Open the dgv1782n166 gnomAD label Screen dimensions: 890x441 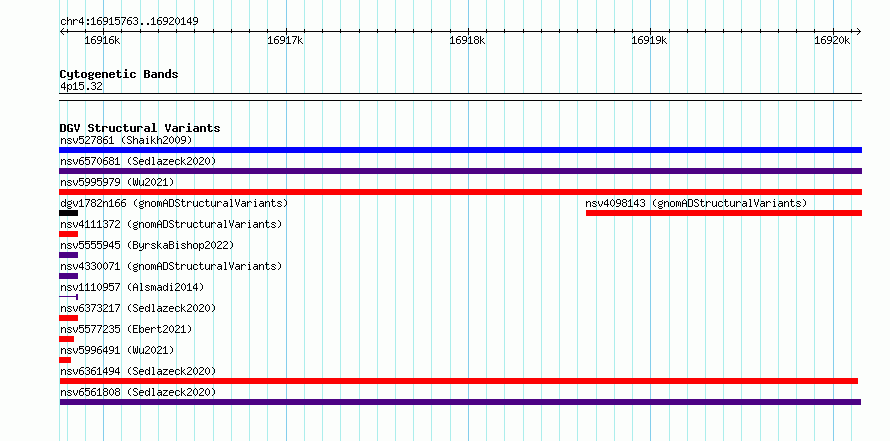(174, 203)
